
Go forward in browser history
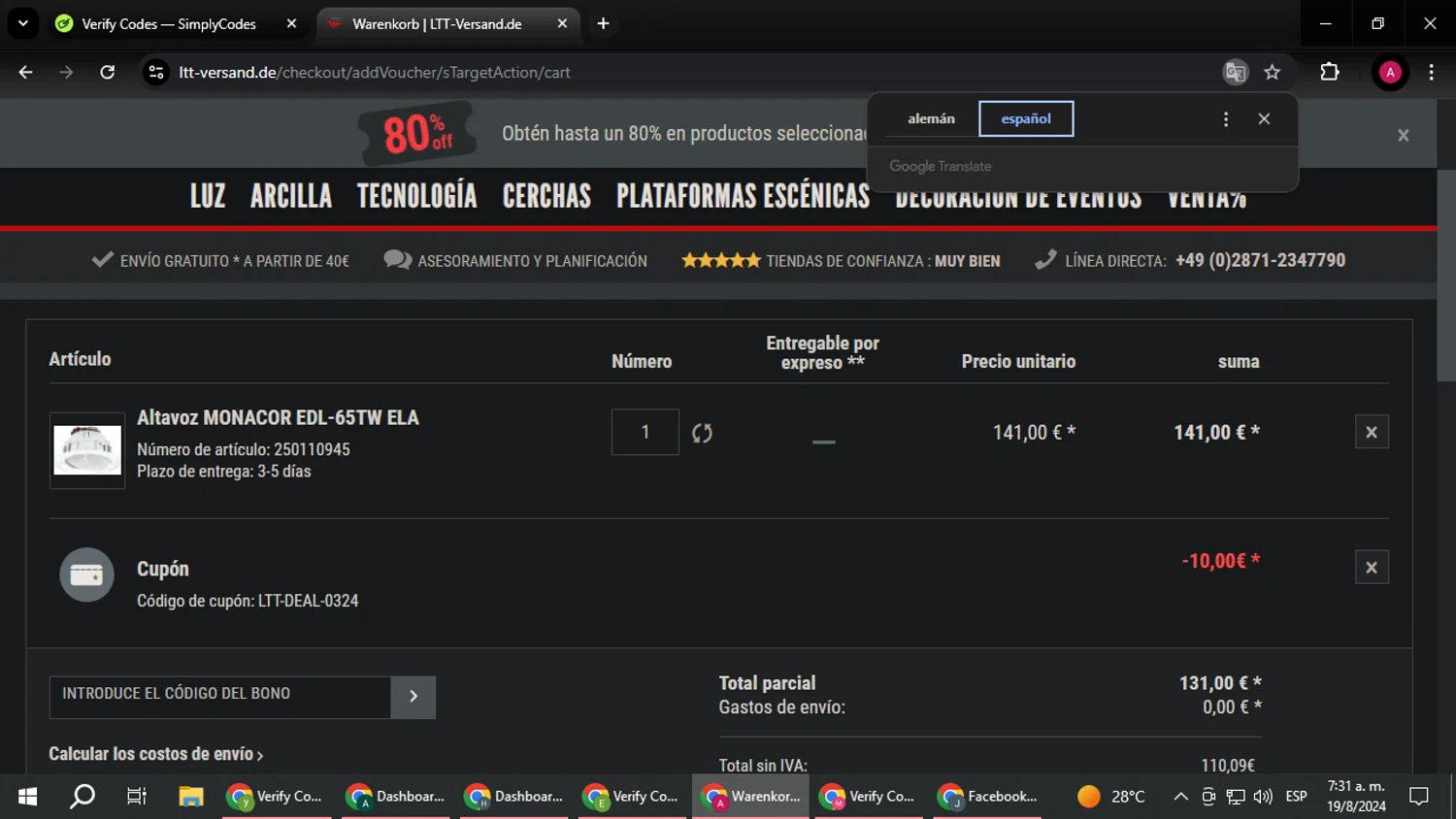(x=66, y=72)
